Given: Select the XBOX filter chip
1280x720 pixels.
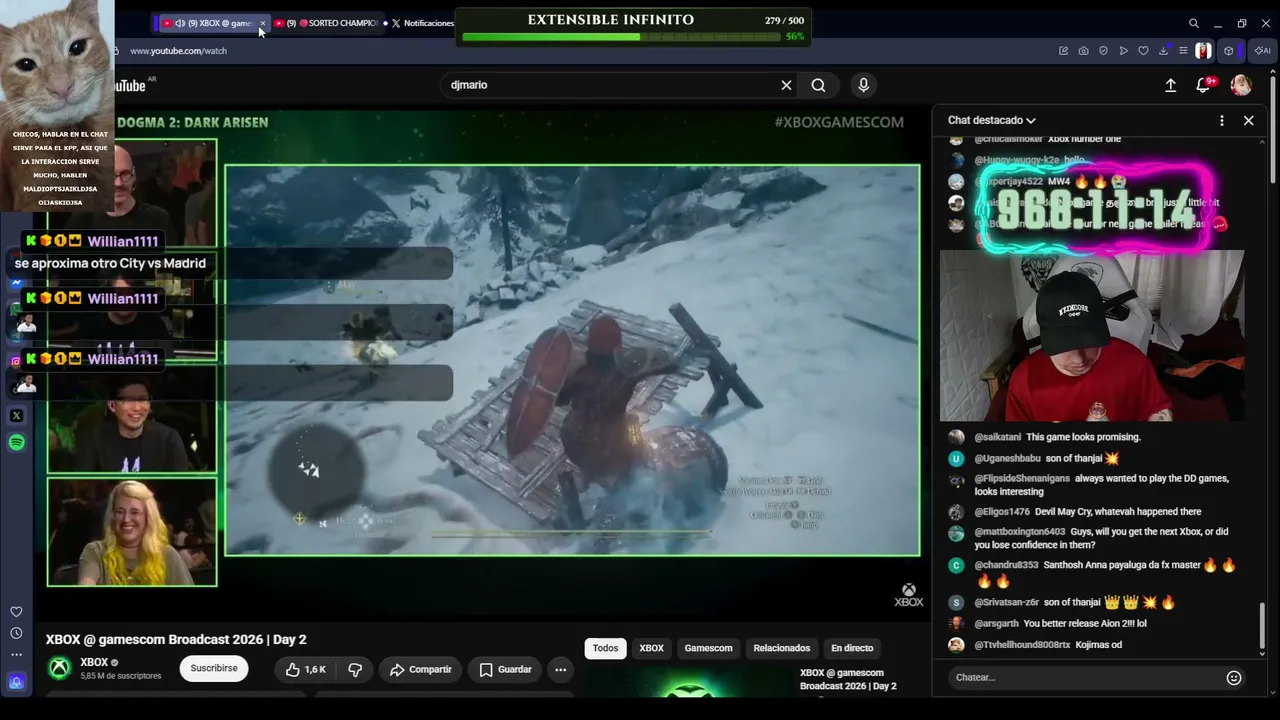Looking at the screenshot, I should [651, 648].
